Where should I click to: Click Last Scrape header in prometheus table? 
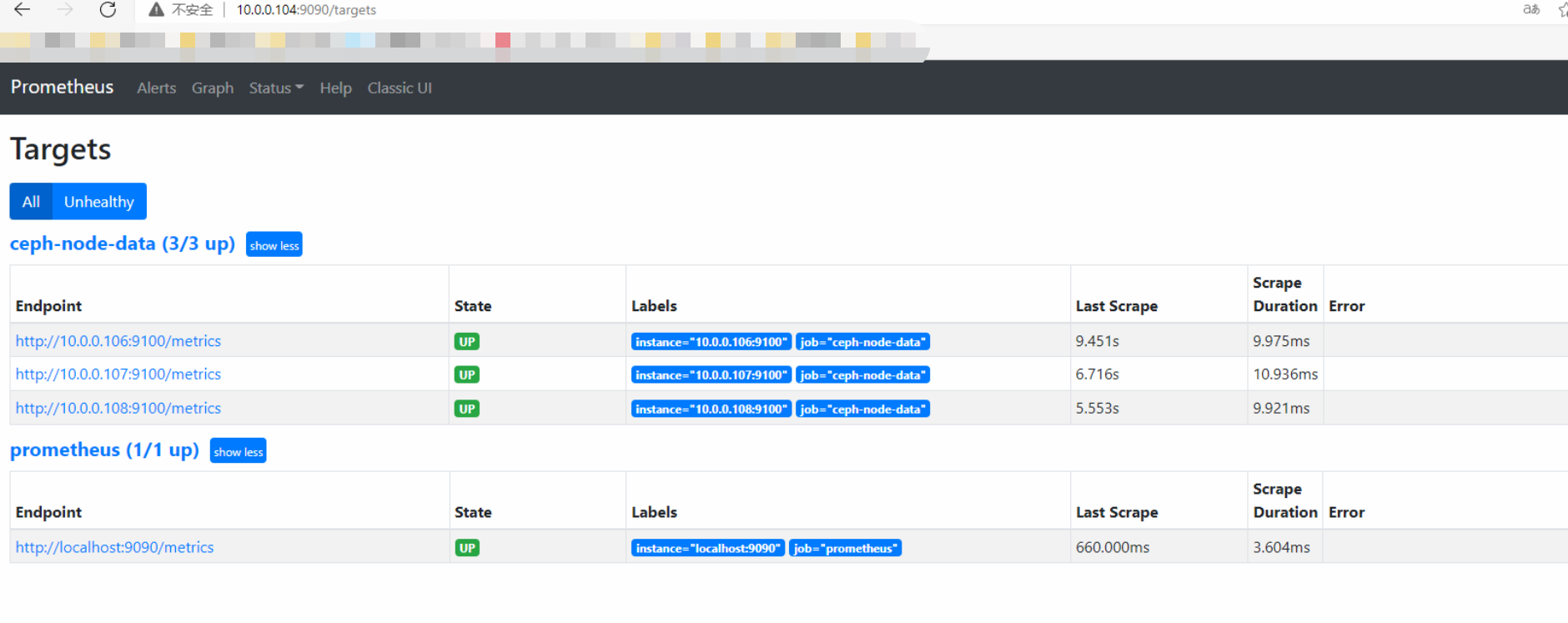[x=1117, y=512]
